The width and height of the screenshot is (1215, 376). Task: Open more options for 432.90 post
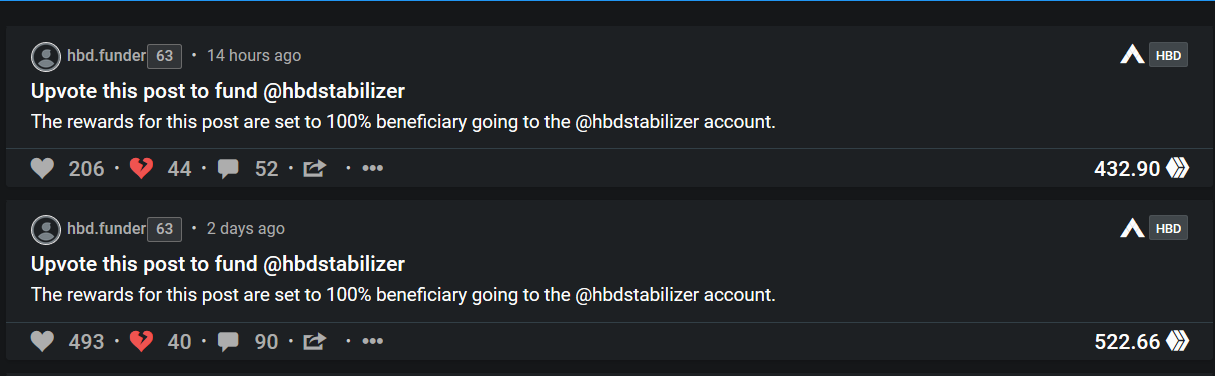coord(373,169)
